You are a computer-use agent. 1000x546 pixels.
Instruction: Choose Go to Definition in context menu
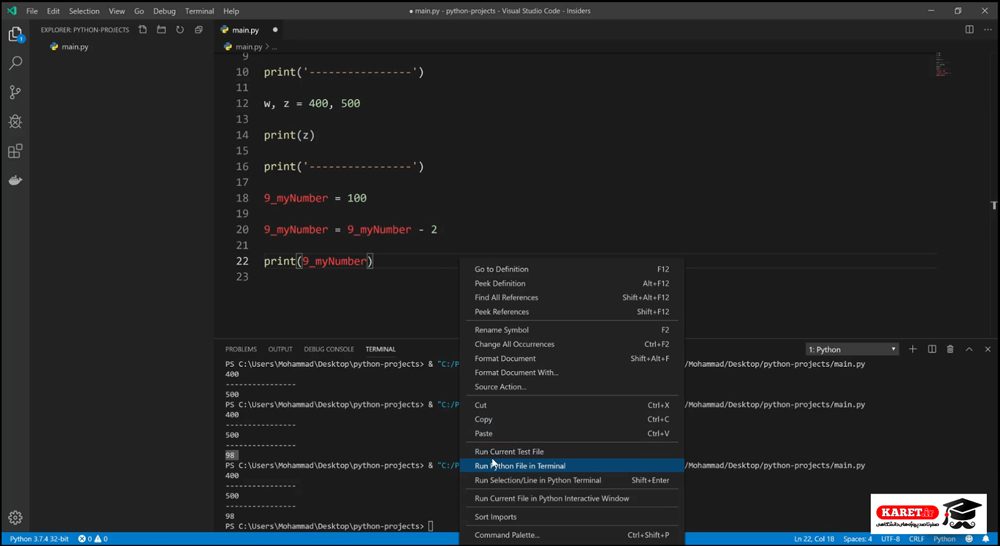[571, 269]
